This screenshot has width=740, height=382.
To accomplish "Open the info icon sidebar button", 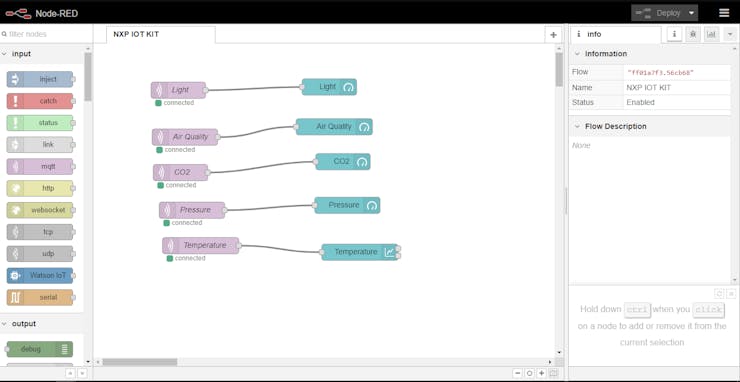I will [x=674, y=34].
